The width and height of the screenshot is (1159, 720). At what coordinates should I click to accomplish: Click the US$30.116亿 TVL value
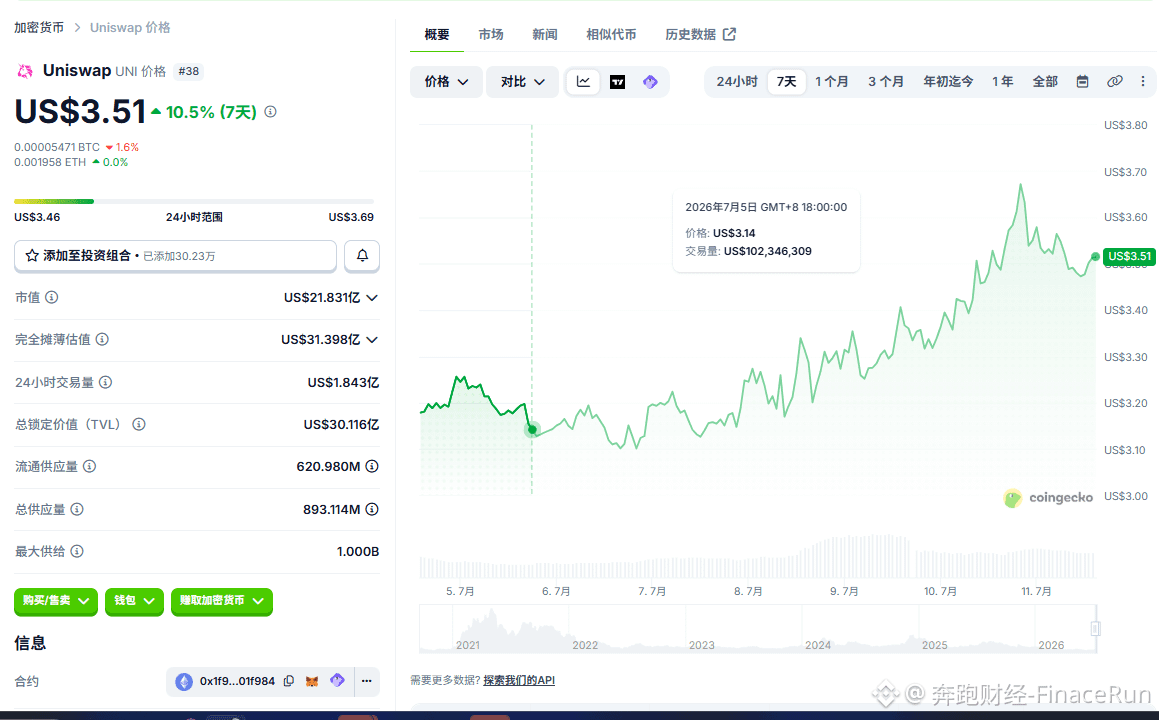tap(341, 424)
